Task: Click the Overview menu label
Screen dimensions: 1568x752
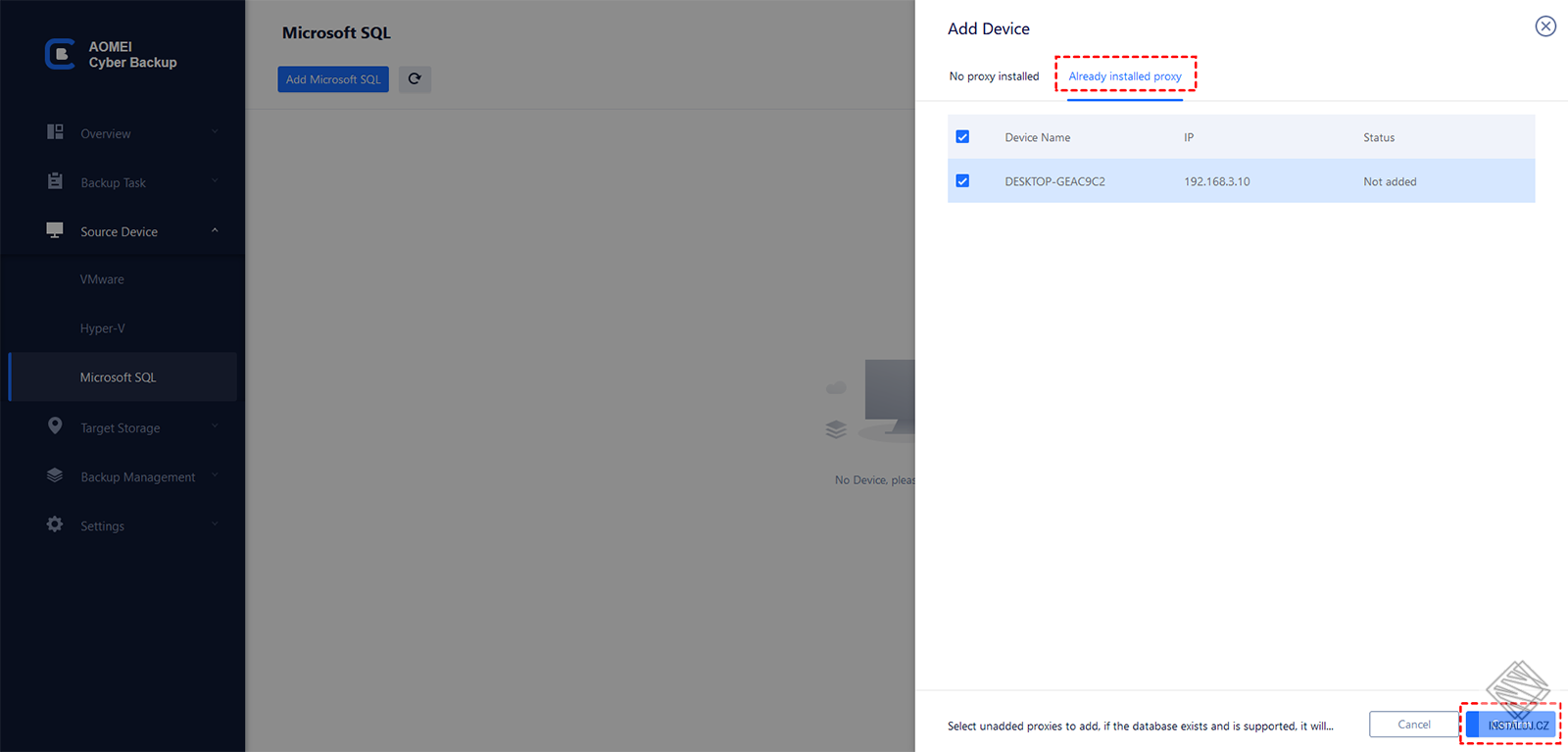Action: 105,133
